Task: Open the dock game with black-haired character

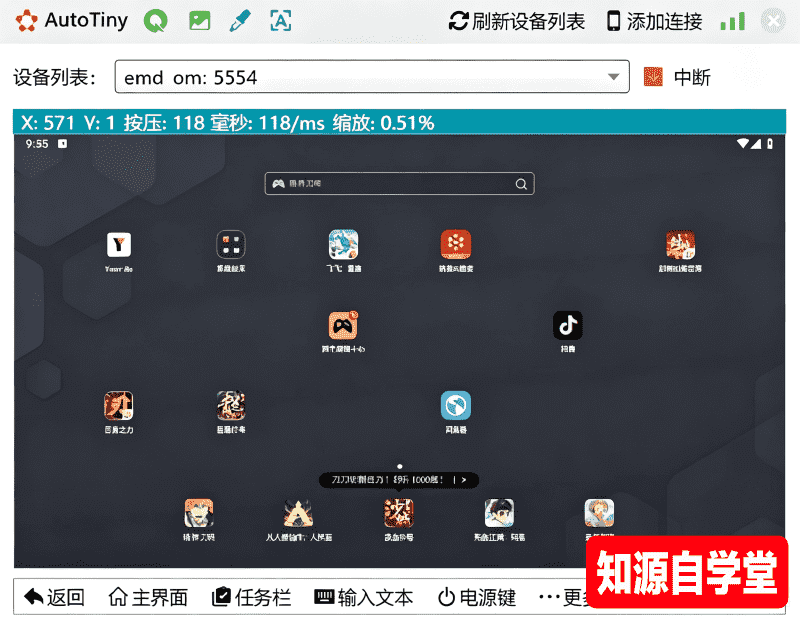Action: [499, 513]
